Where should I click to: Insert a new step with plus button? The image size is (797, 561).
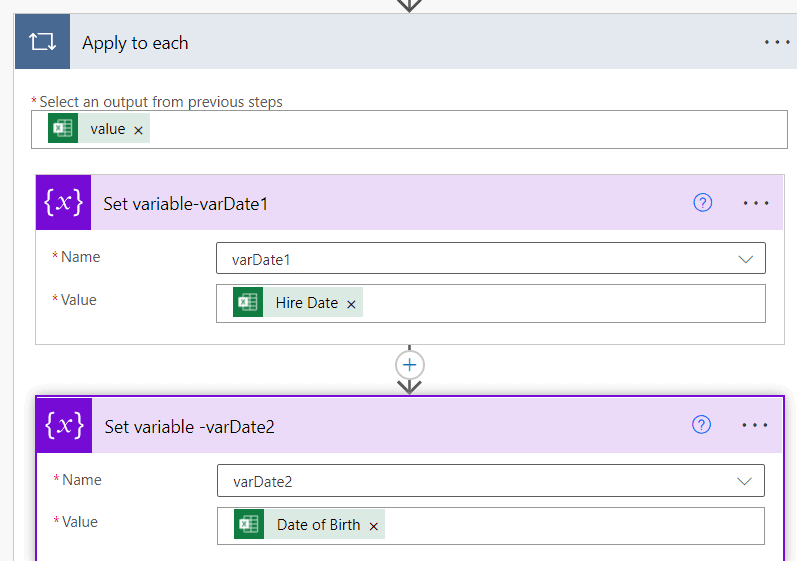[410, 365]
